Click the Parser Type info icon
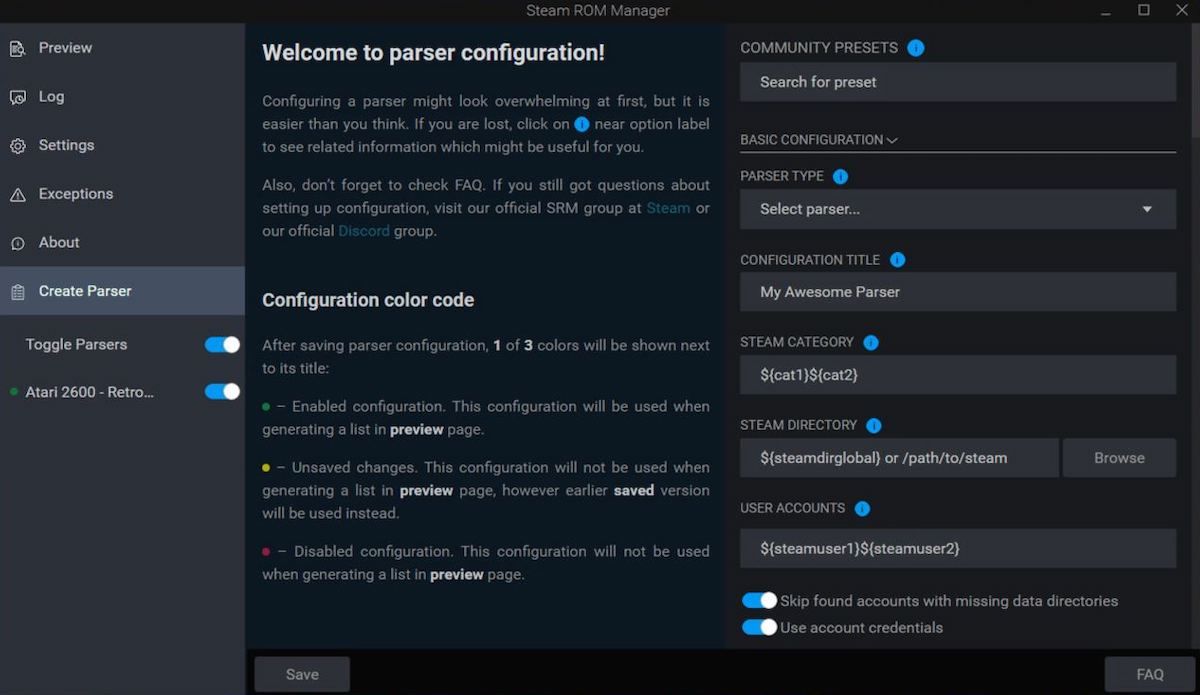The height and width of the screenshot is (695, 1200). click(838, 176)
